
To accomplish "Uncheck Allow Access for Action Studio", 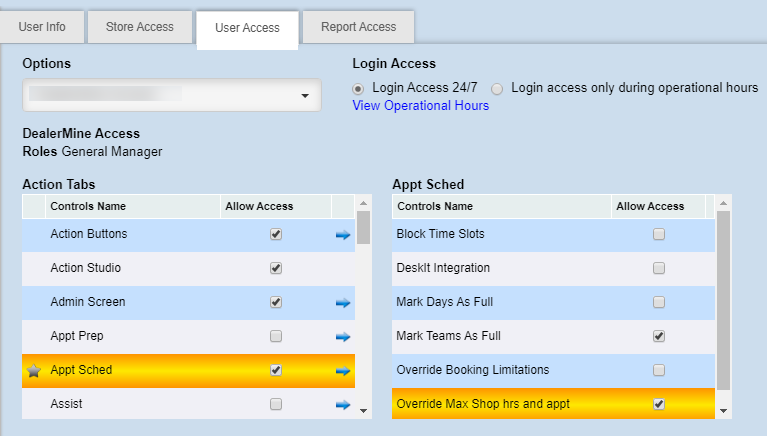I will point(276,268).
